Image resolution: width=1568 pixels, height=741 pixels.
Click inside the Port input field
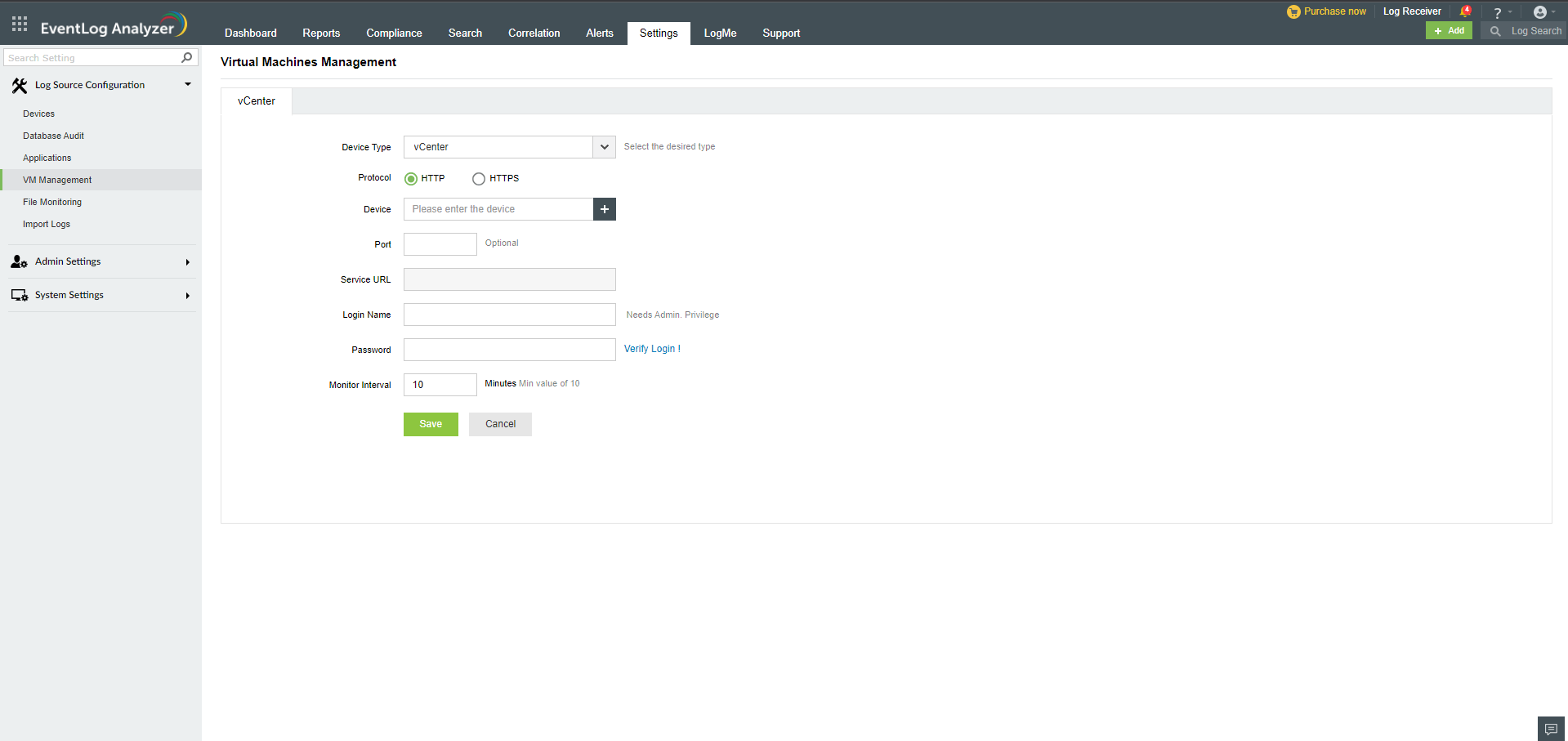coord(440,243)
